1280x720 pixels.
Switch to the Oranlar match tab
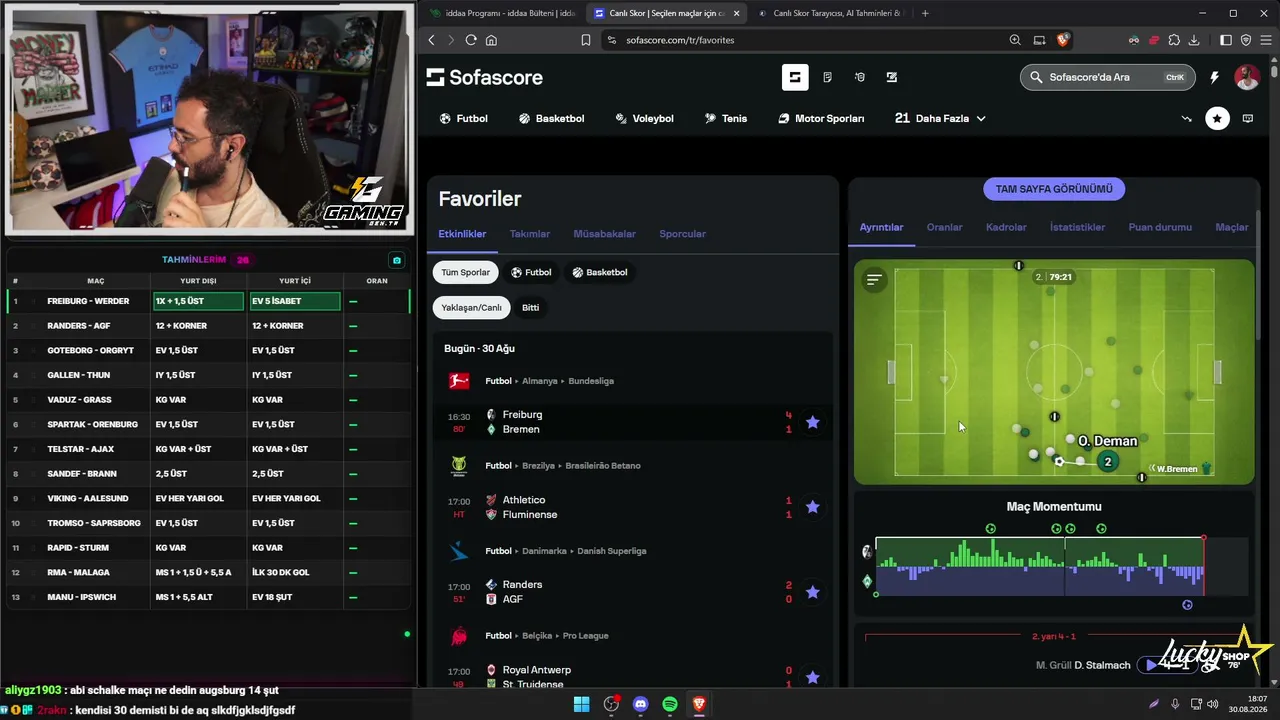(x=944, y=227)
